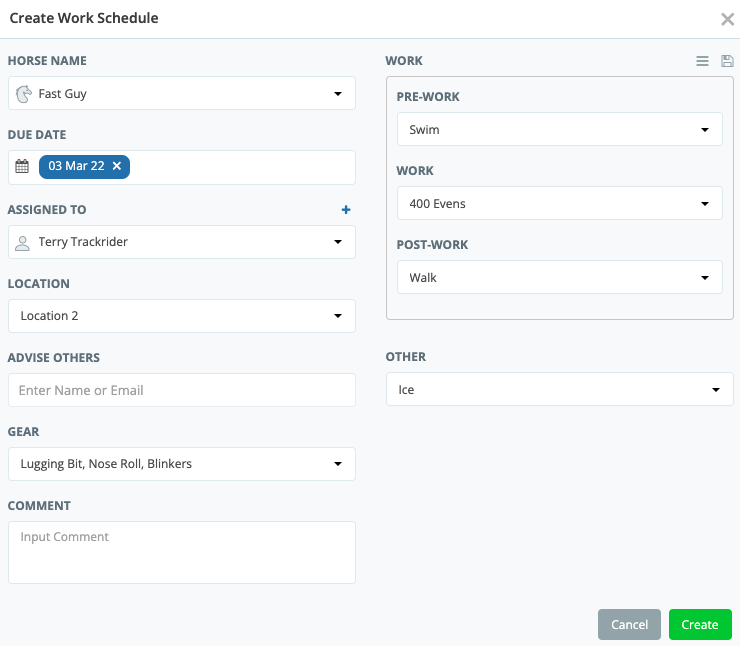This screenshot has height=646, width=740.
Task: Click the list menu icon beside Work
Action: (702, 61)
